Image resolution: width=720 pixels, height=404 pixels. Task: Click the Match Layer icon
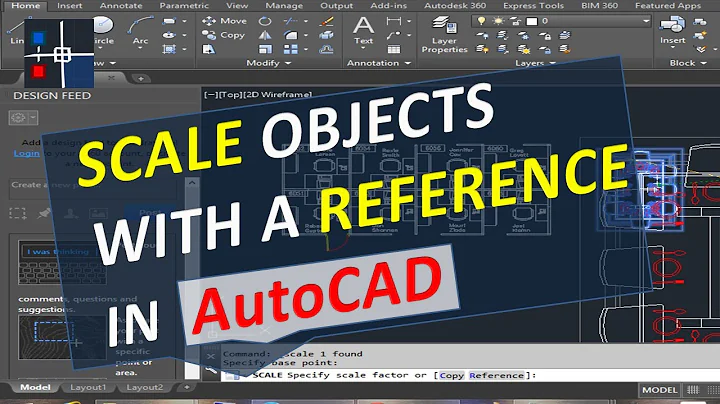[565, 49]
